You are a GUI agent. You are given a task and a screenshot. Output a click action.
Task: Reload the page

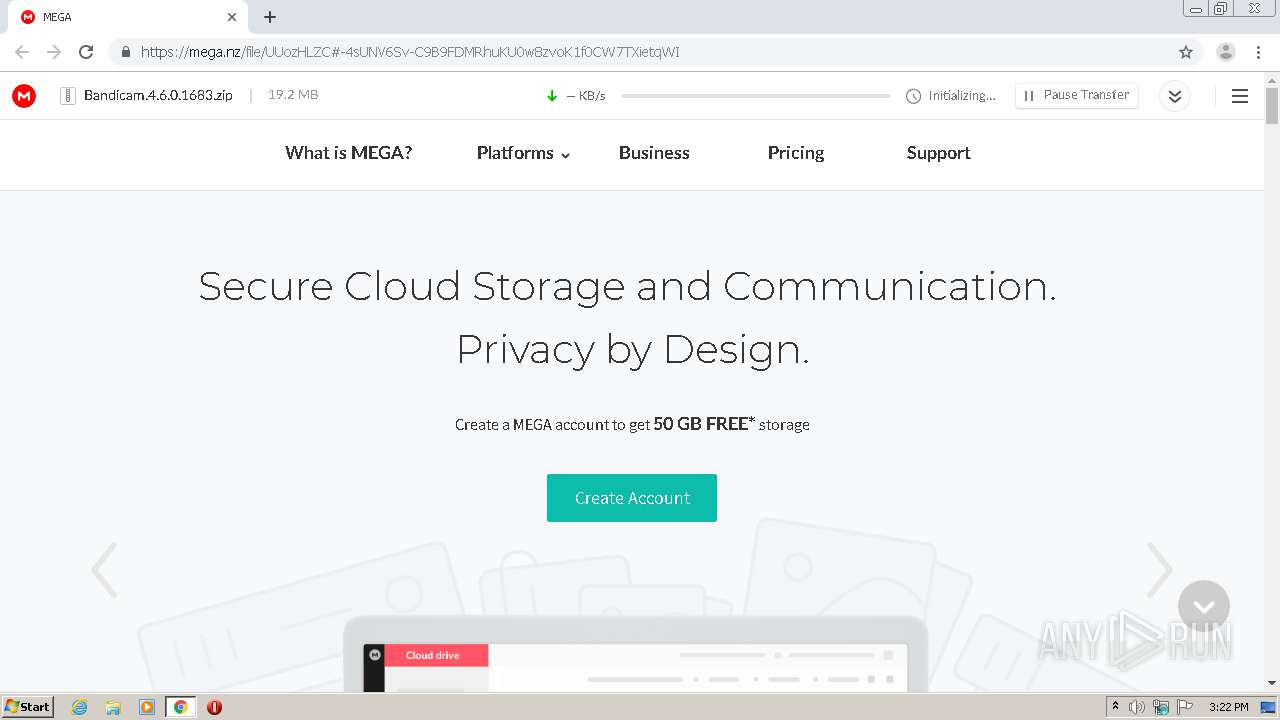(x=86, y=52)
